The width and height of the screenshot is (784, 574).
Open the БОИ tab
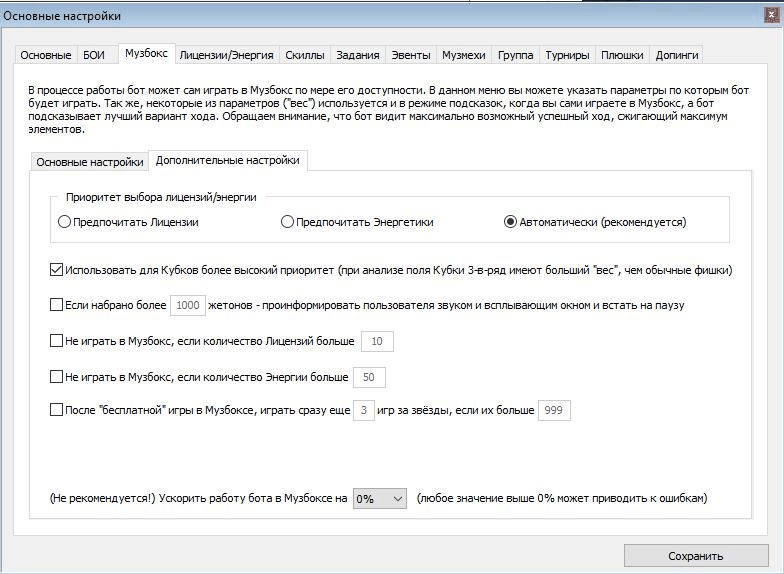click(x=94, y=55)
